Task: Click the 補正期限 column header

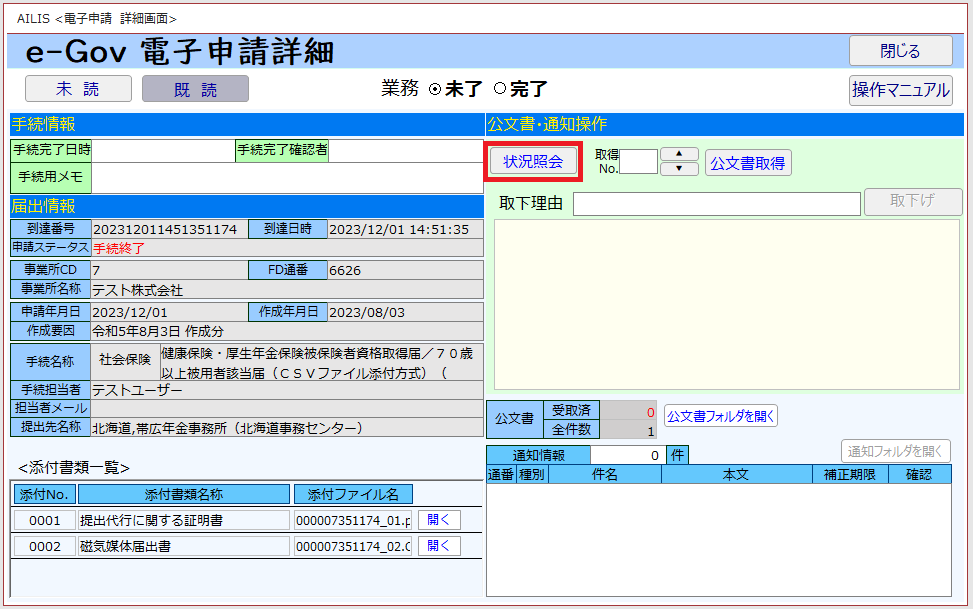Action: (x=850, y=474)
